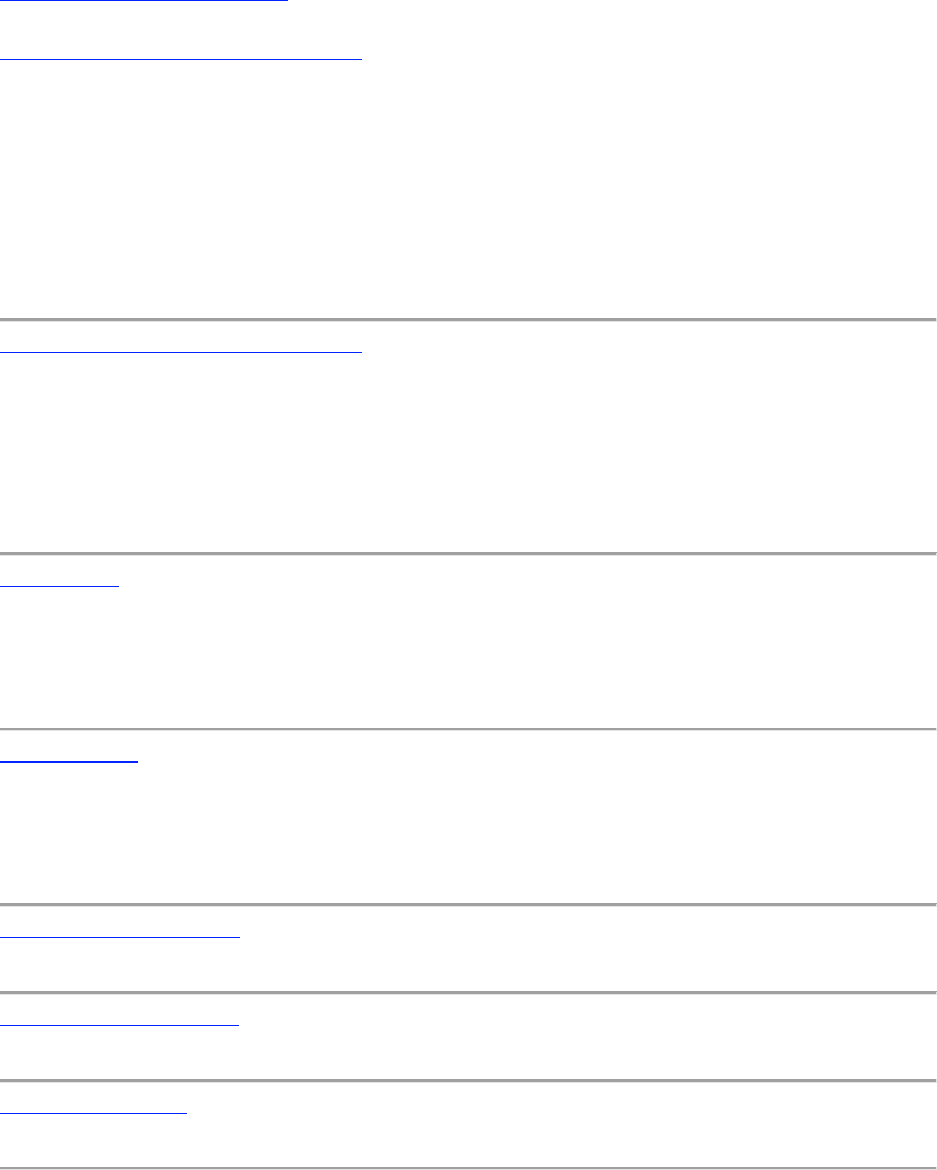The height and width of the screenshot is (1170, 937).
Task: Click the second gray horizontal divider line
Action: (x=468, y=554)
